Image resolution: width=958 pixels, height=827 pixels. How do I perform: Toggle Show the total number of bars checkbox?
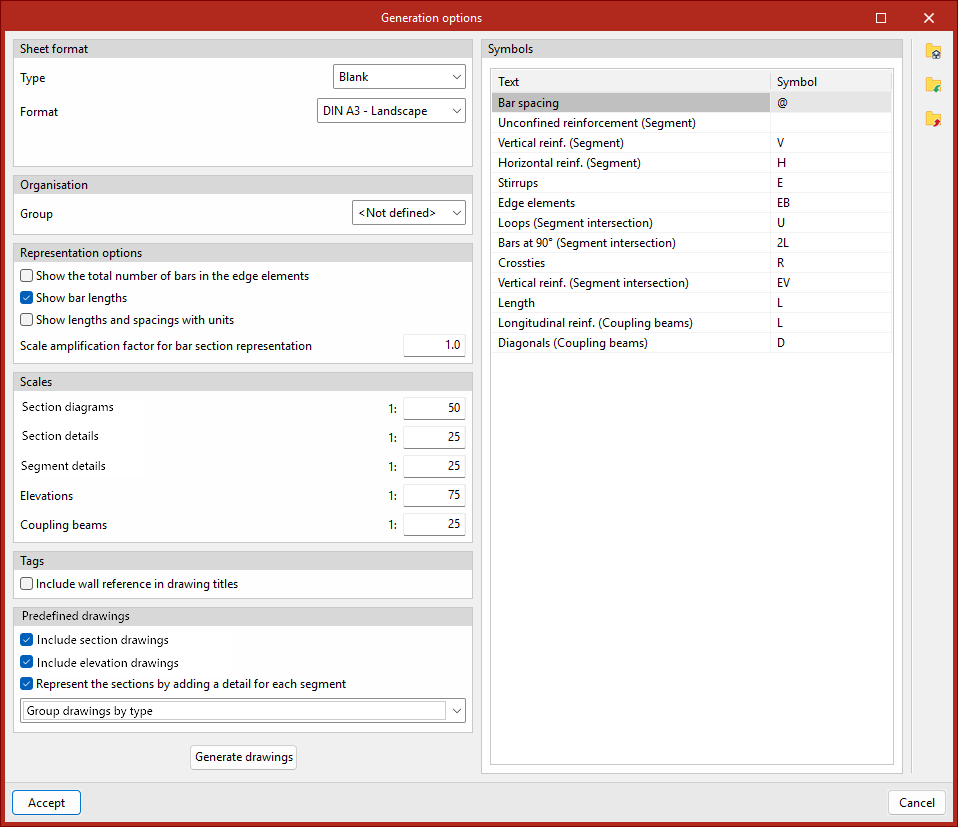[26, 276]
